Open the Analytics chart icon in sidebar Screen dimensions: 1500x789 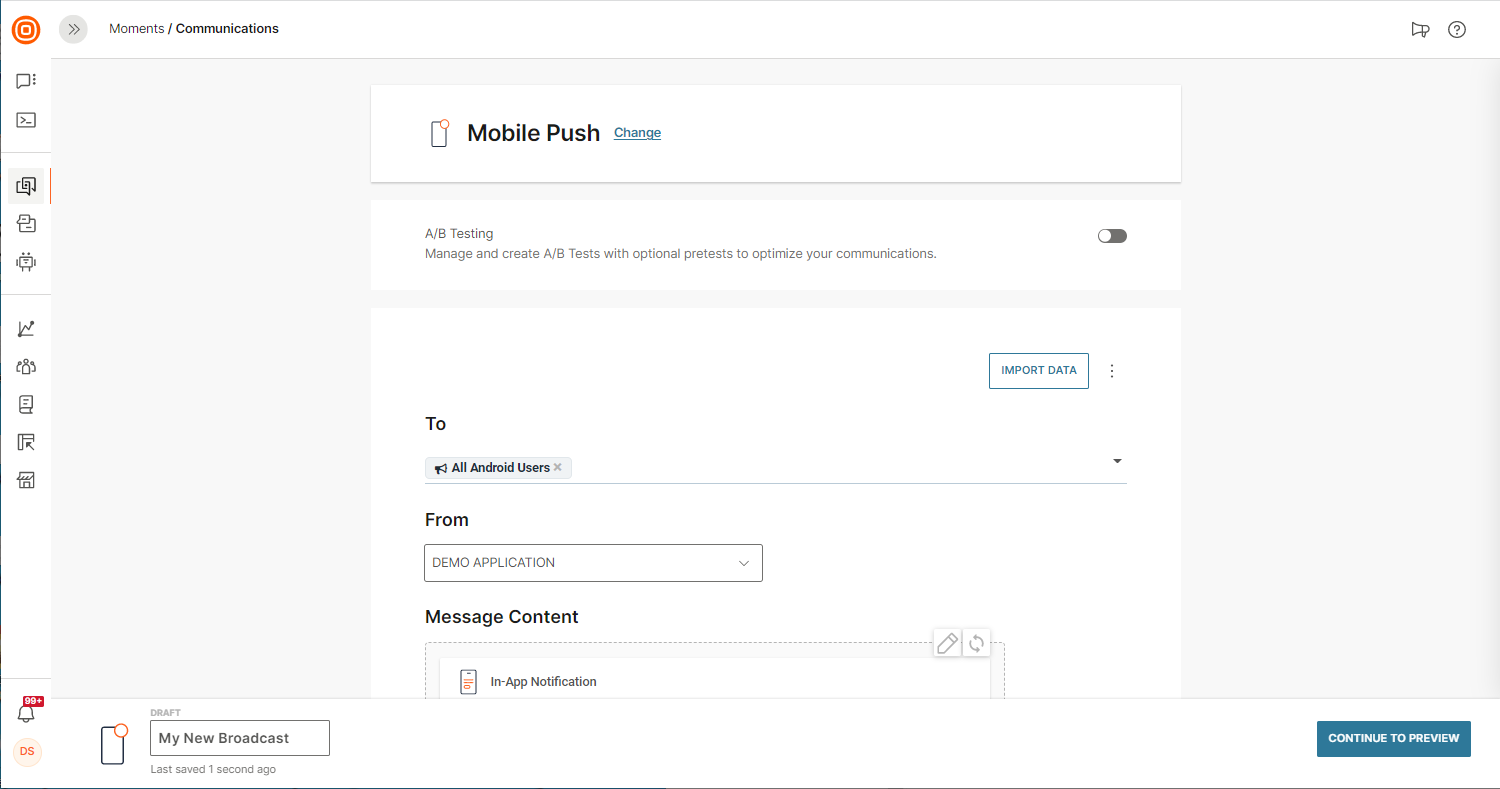tap(26, 328)
